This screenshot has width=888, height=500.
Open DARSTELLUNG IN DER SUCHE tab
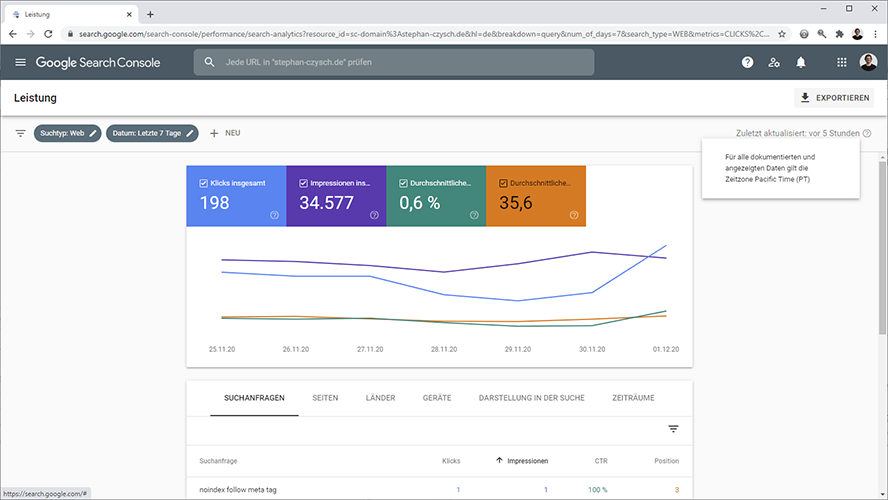[532, 398]
